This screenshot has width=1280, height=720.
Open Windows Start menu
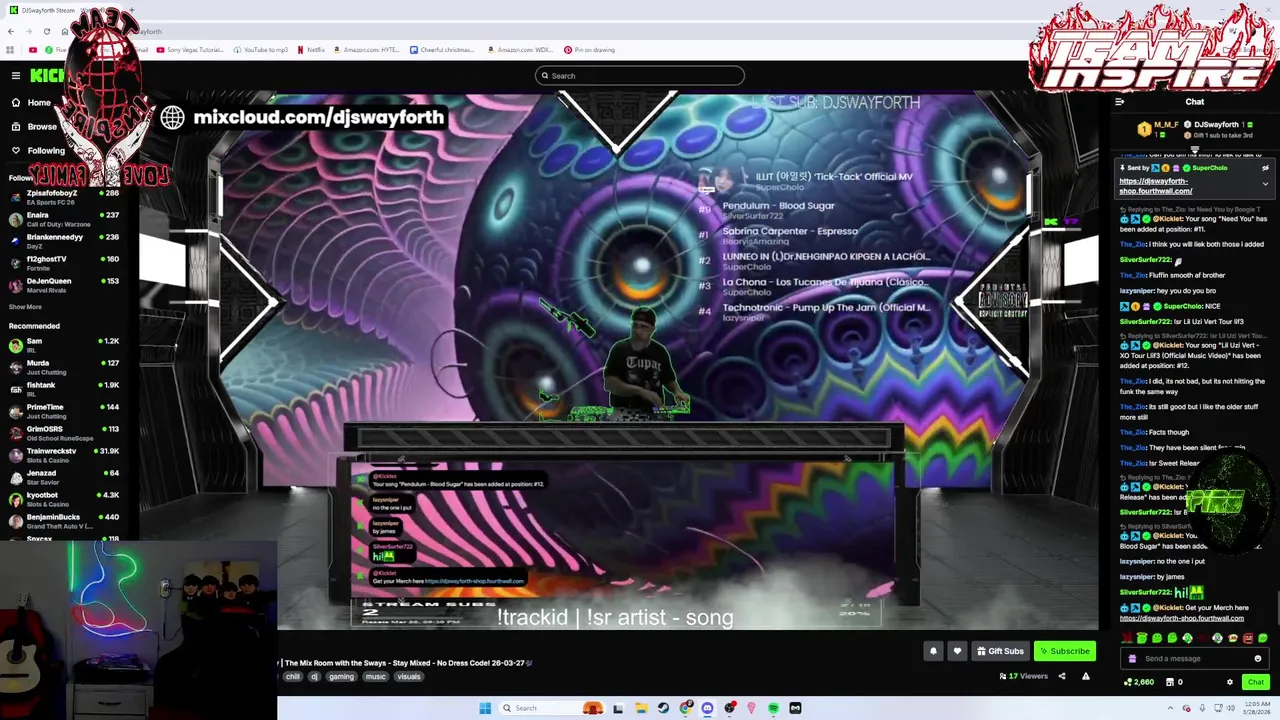[485, 708]
